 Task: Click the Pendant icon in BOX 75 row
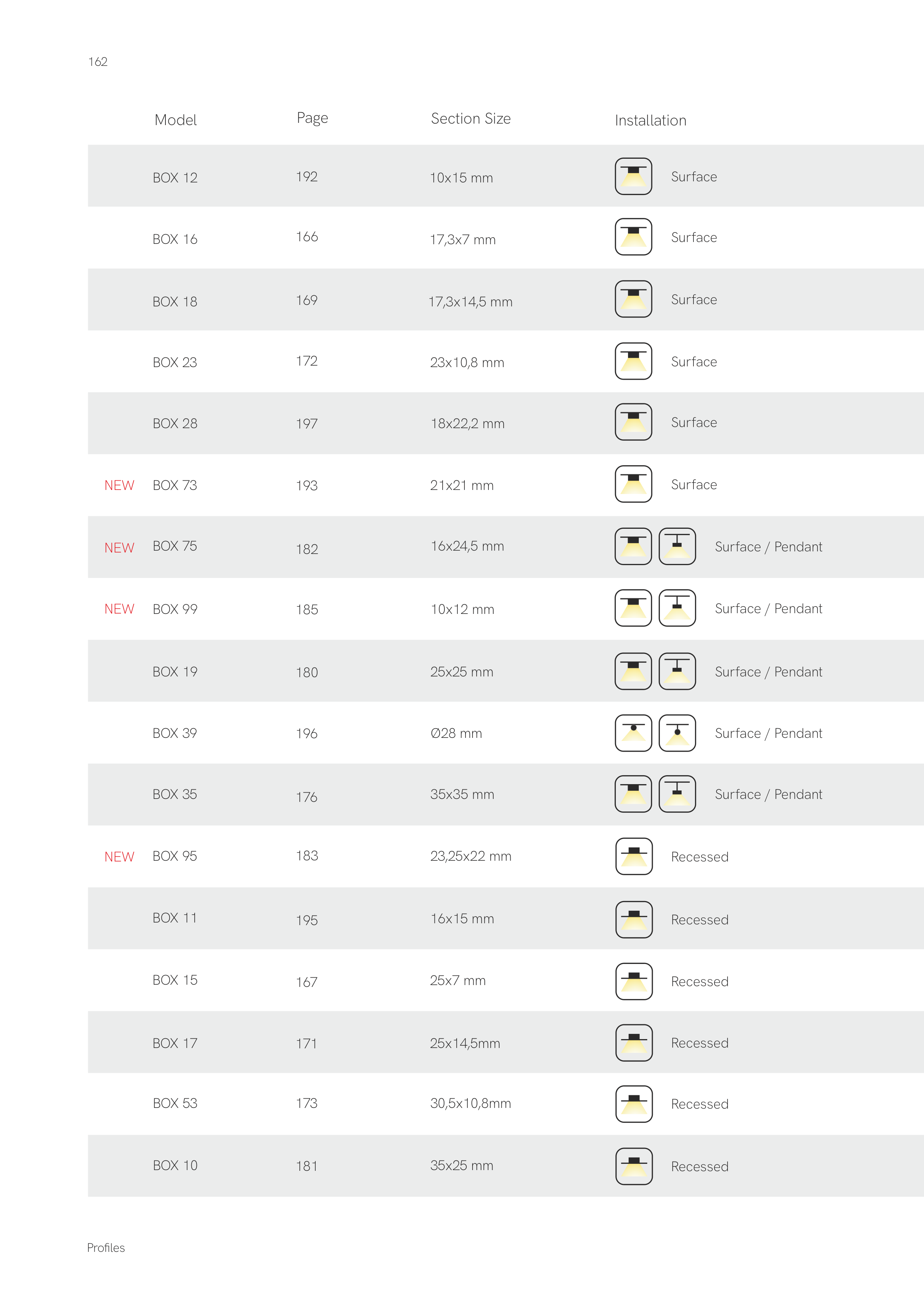click(x=677, y=547)
